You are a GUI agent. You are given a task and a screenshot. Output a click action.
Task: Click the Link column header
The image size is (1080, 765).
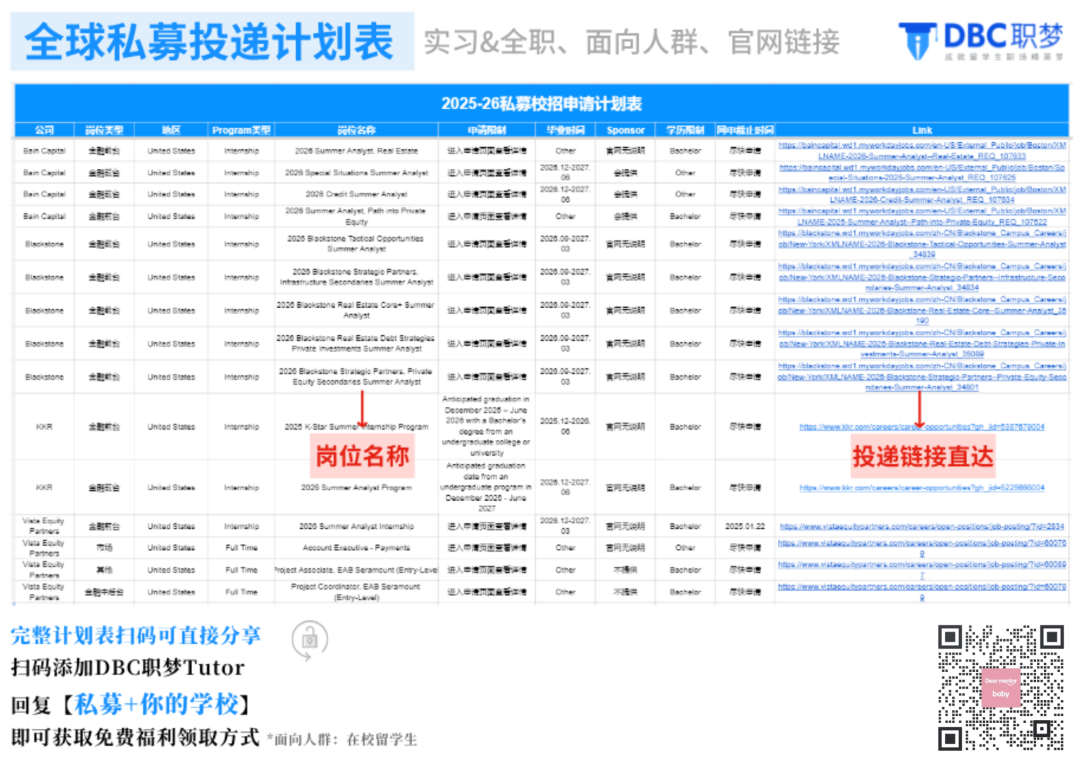[922, 130]
